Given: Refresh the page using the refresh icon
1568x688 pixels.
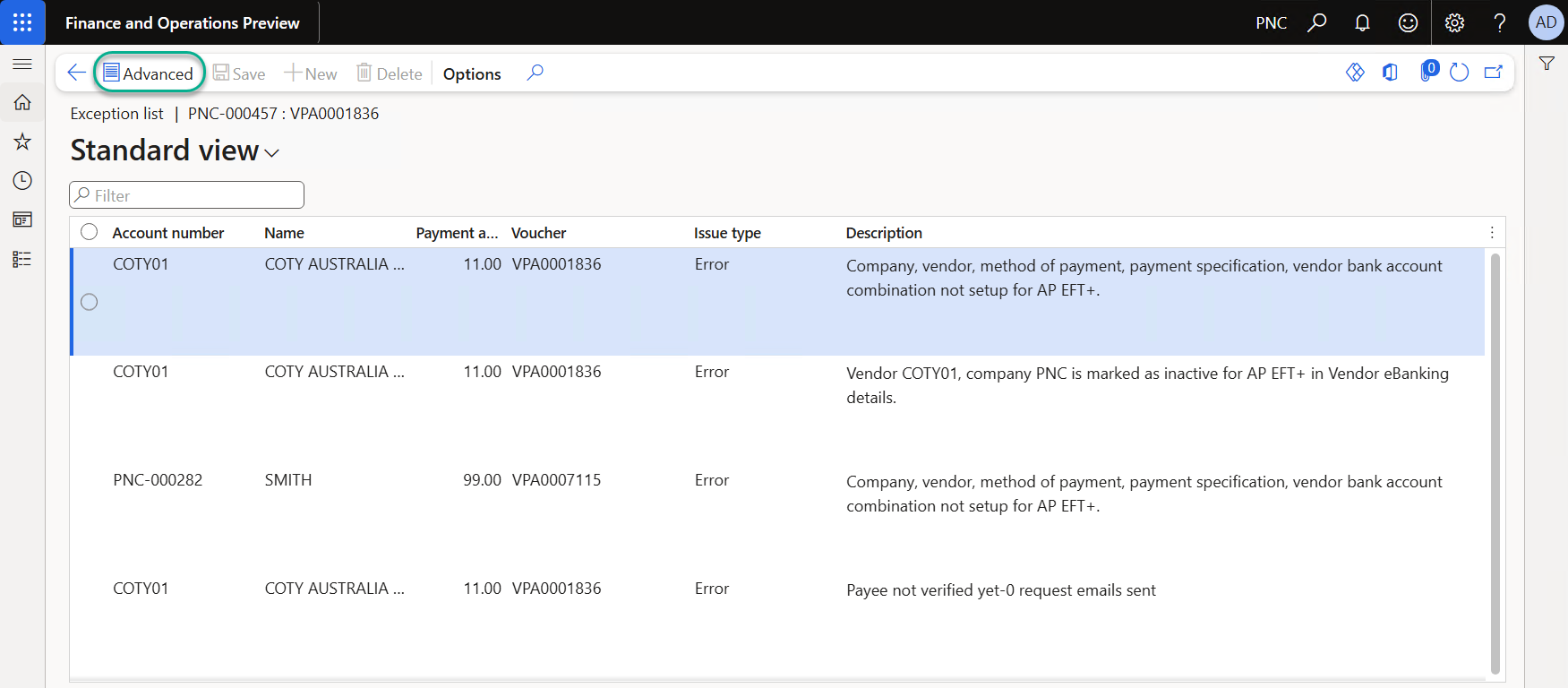Looking at the screenshot, I should pos(1459,73).
